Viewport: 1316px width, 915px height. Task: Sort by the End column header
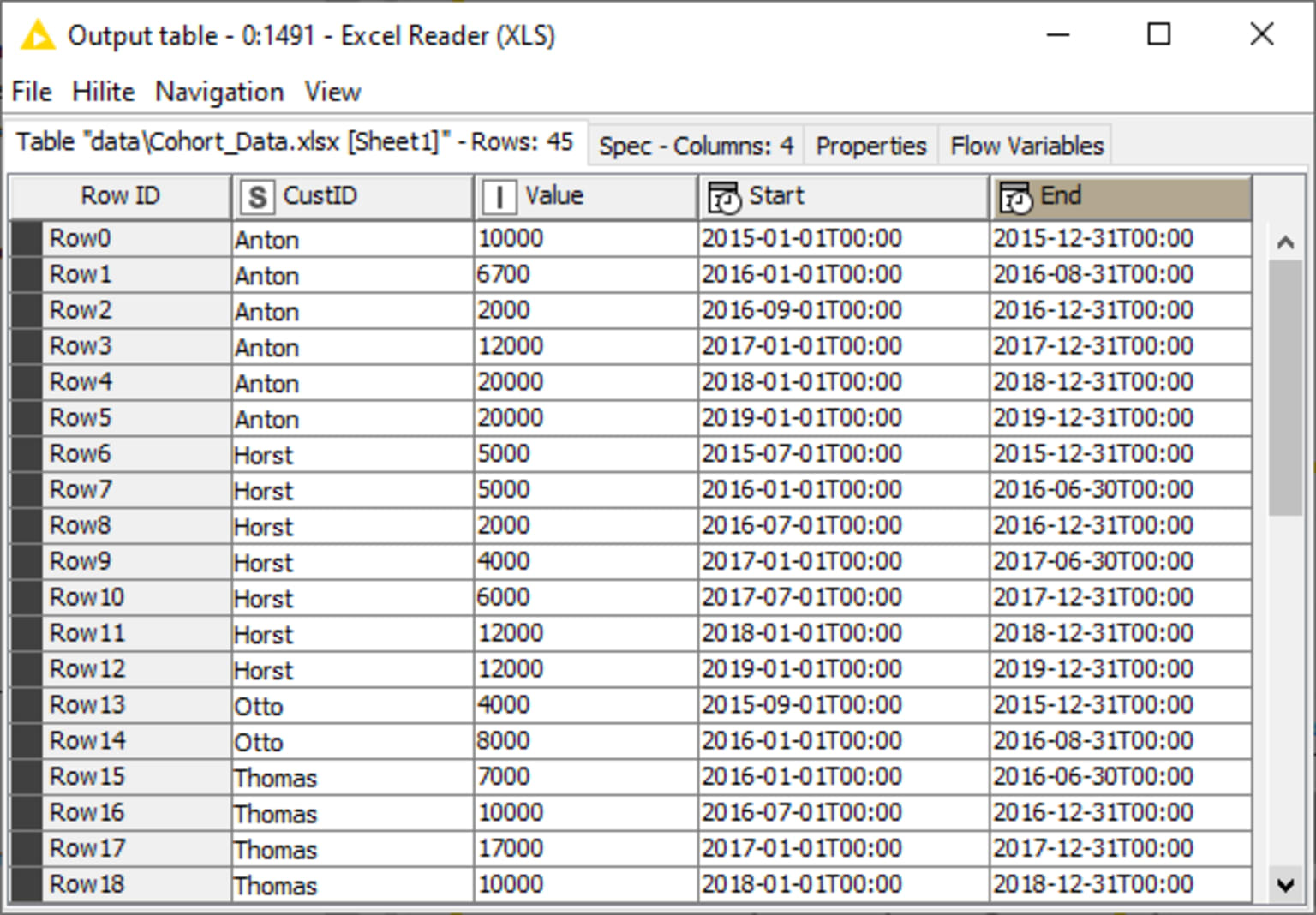click(x=1121, y=196)
